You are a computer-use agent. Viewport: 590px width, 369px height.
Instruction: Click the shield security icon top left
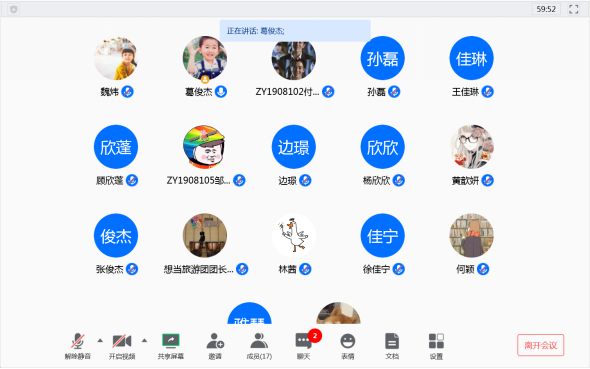pos(14,9)
